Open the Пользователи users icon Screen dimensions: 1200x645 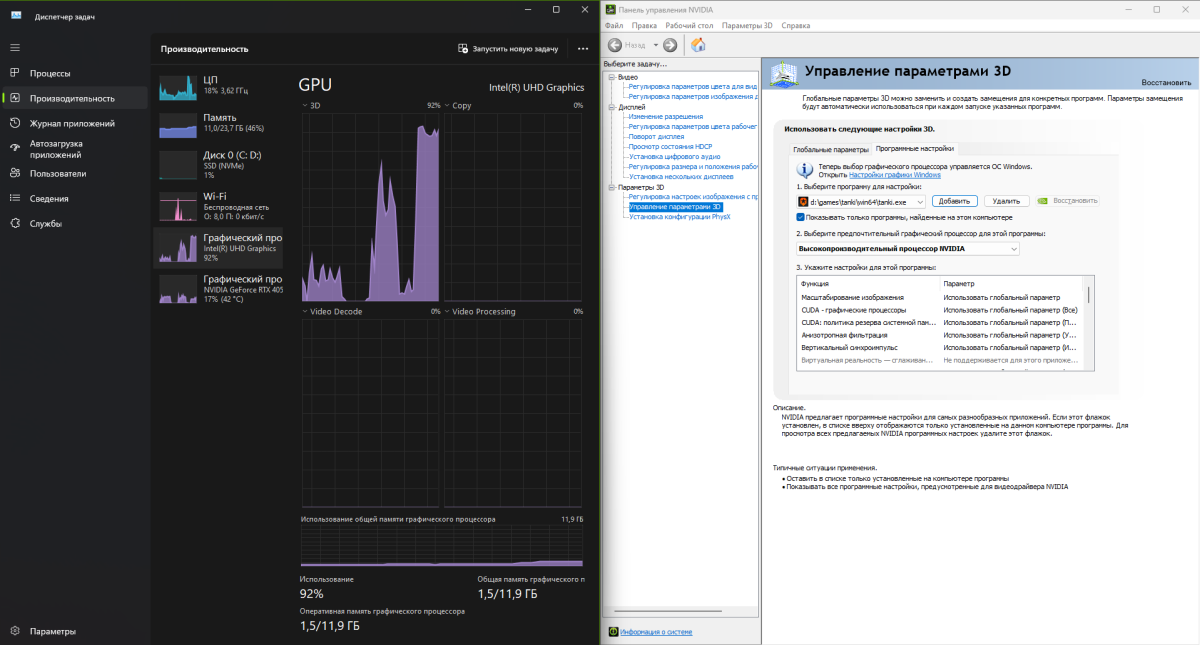[15, 173]
